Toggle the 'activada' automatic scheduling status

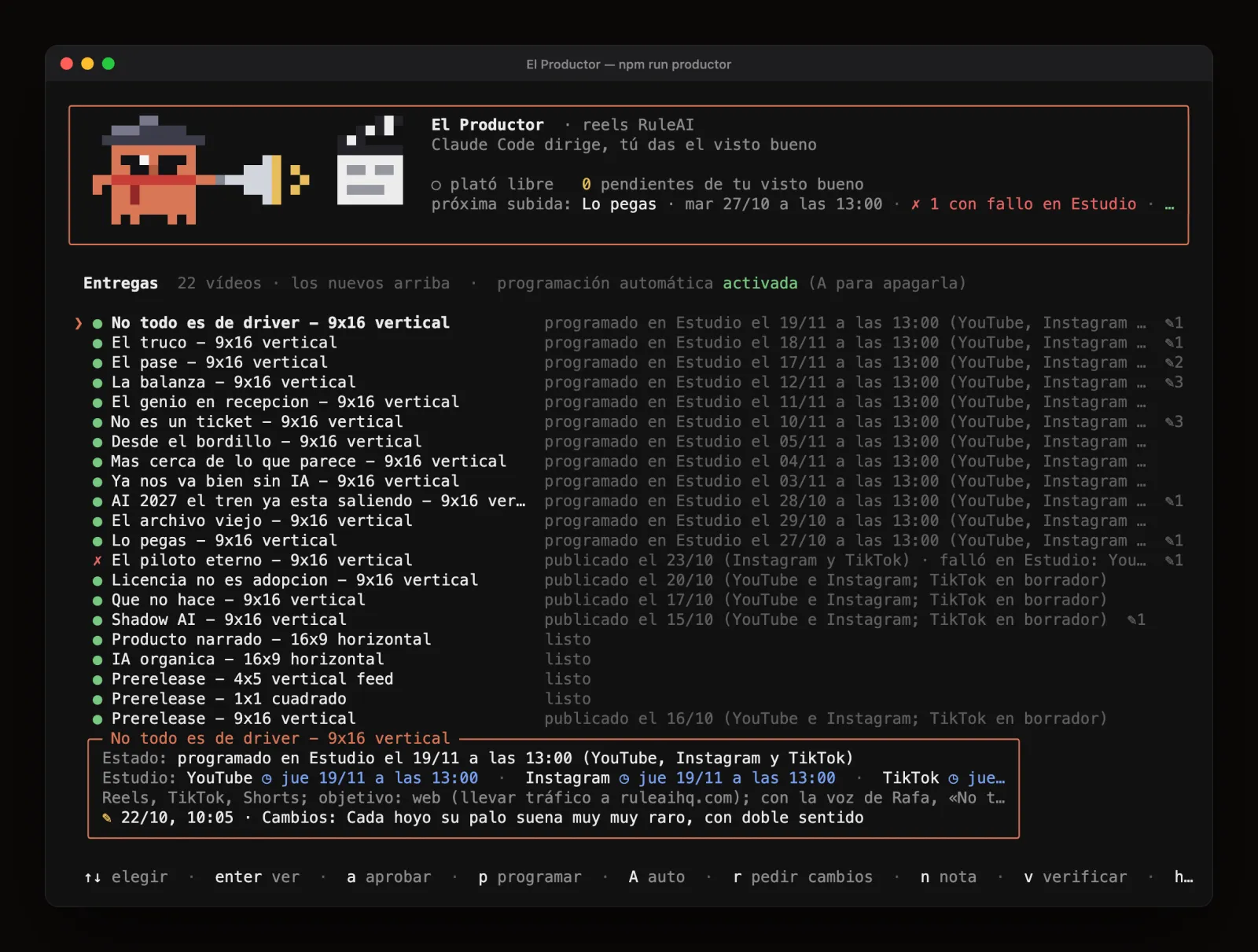[x=760, y=283]
